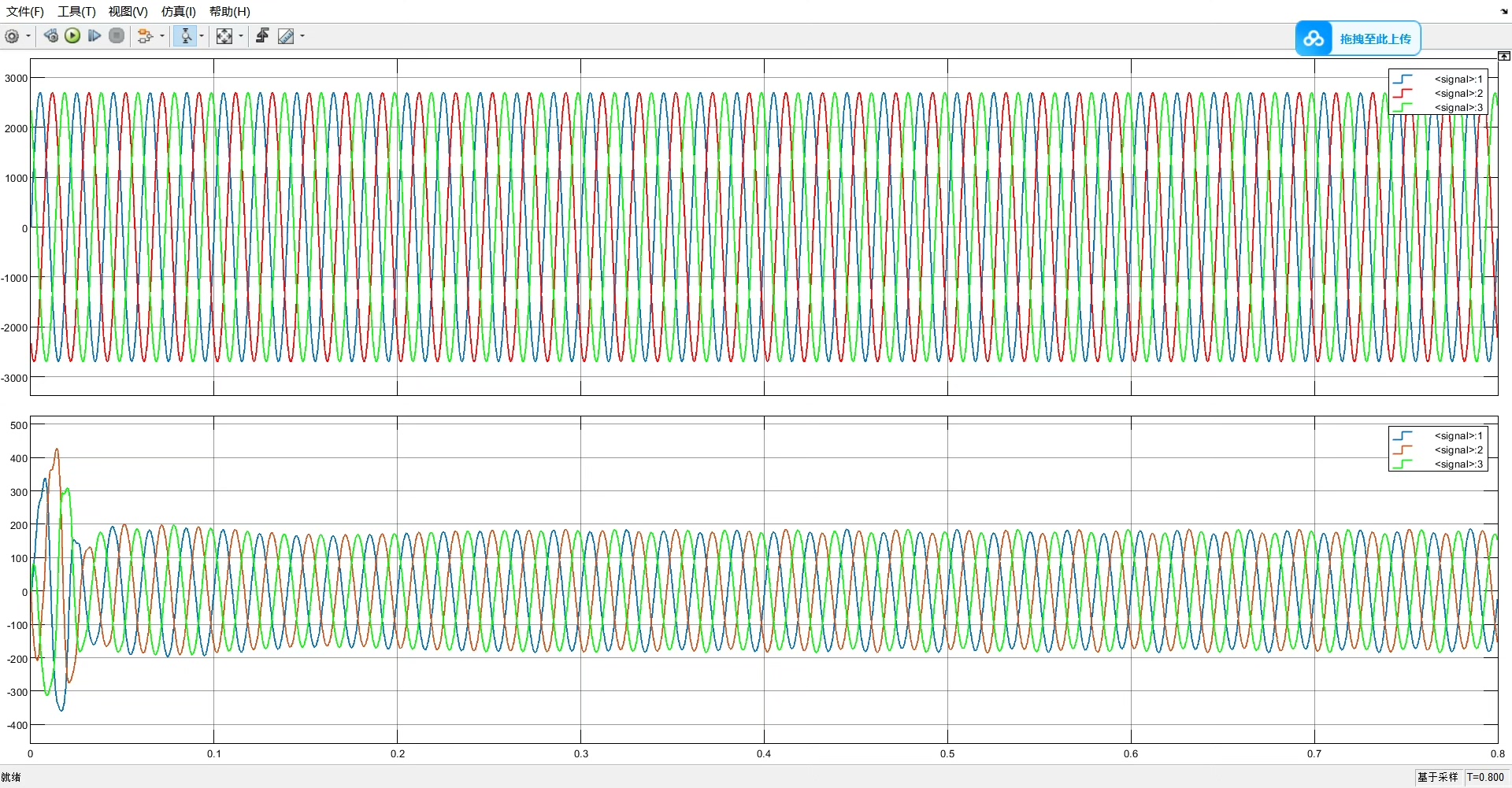Viewport: 1512px width, 788px height.
Task: Scale axes limits to fit
Action: tap(224, 36)
